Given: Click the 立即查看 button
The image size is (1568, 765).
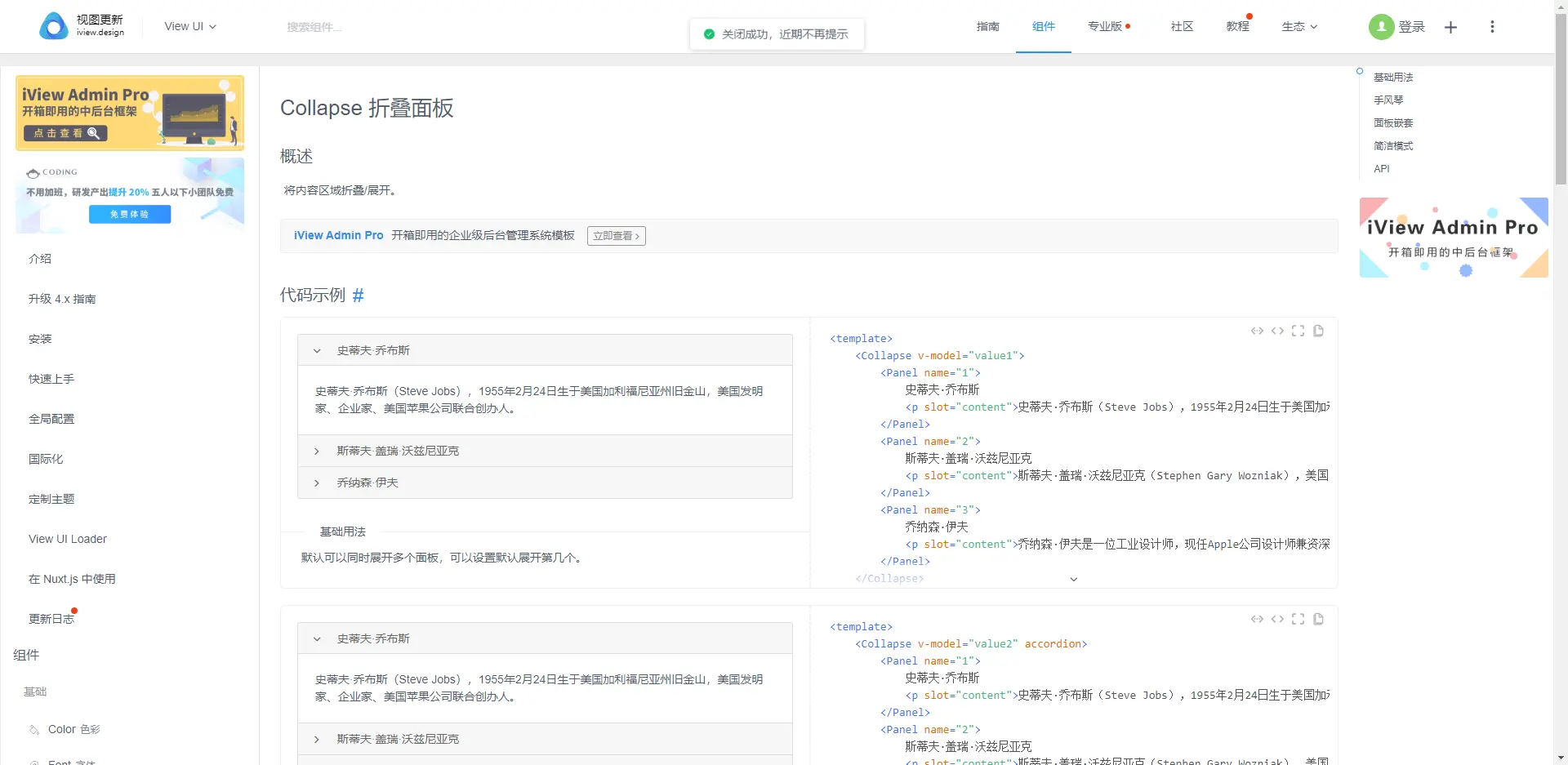Looking at the screenshot, I should (617, 236).
